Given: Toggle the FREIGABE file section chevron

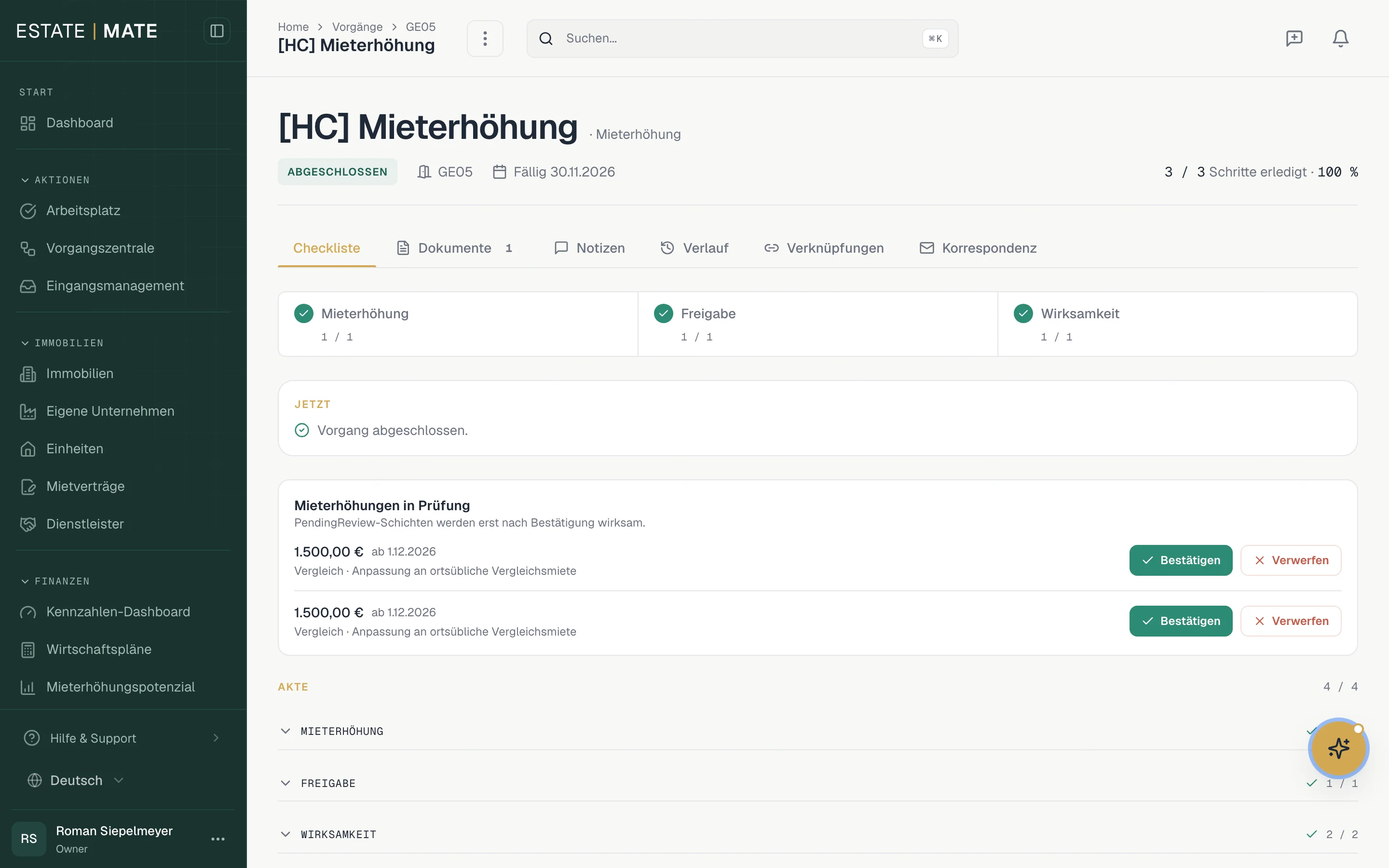Looking at the screenshot, I should tap(285, 783).
